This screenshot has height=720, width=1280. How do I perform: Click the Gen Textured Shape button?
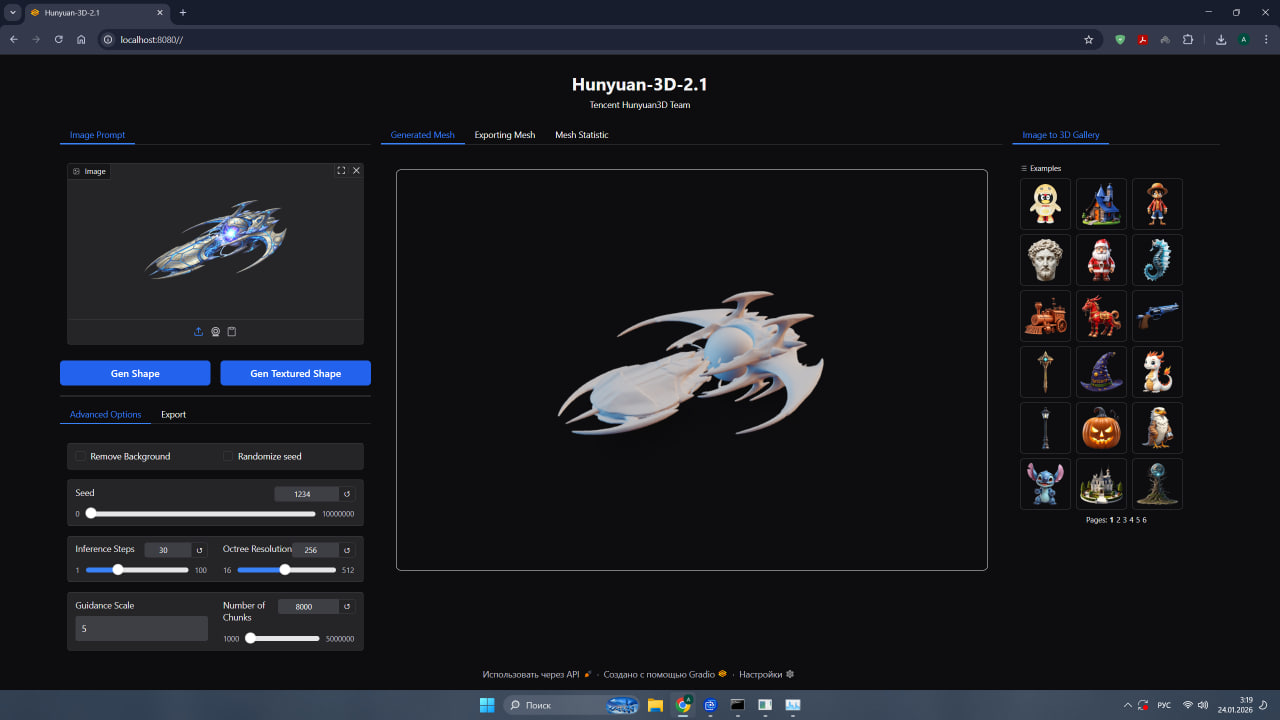click(296, 373)
